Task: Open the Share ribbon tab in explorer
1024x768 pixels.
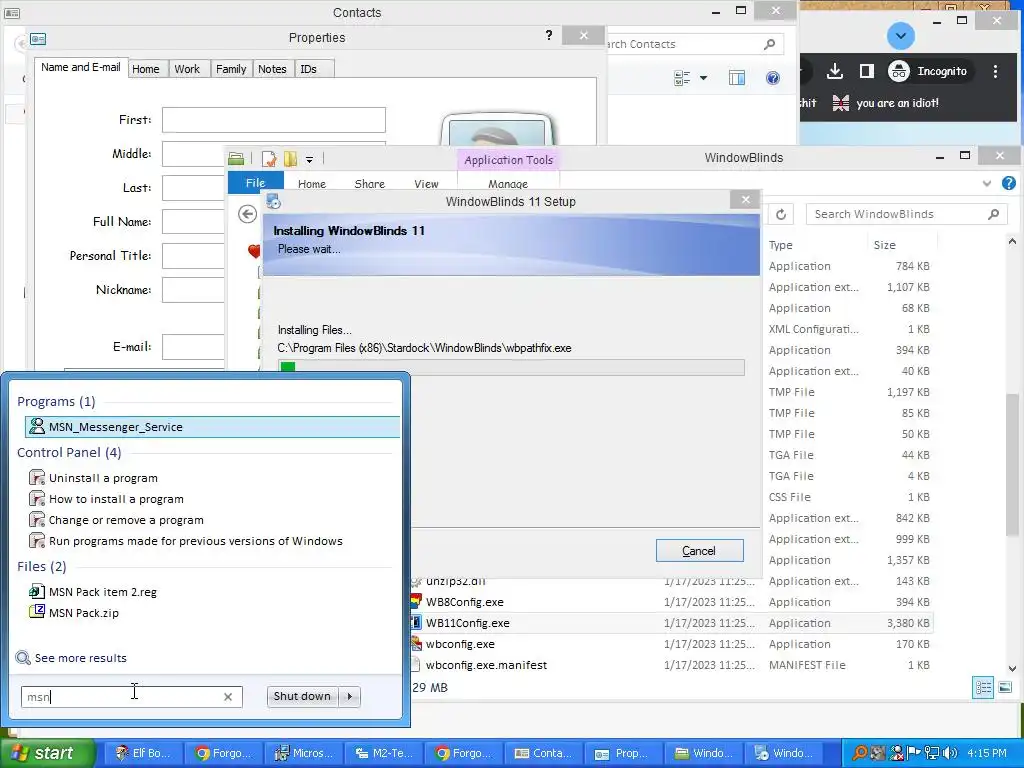Action: pyautogui.click(x=370, y=184)
